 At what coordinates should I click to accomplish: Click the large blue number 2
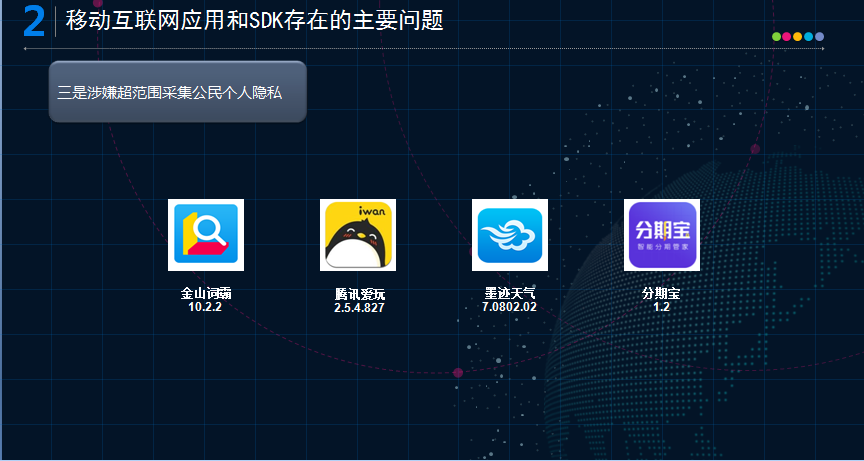[x=34, y=23]
